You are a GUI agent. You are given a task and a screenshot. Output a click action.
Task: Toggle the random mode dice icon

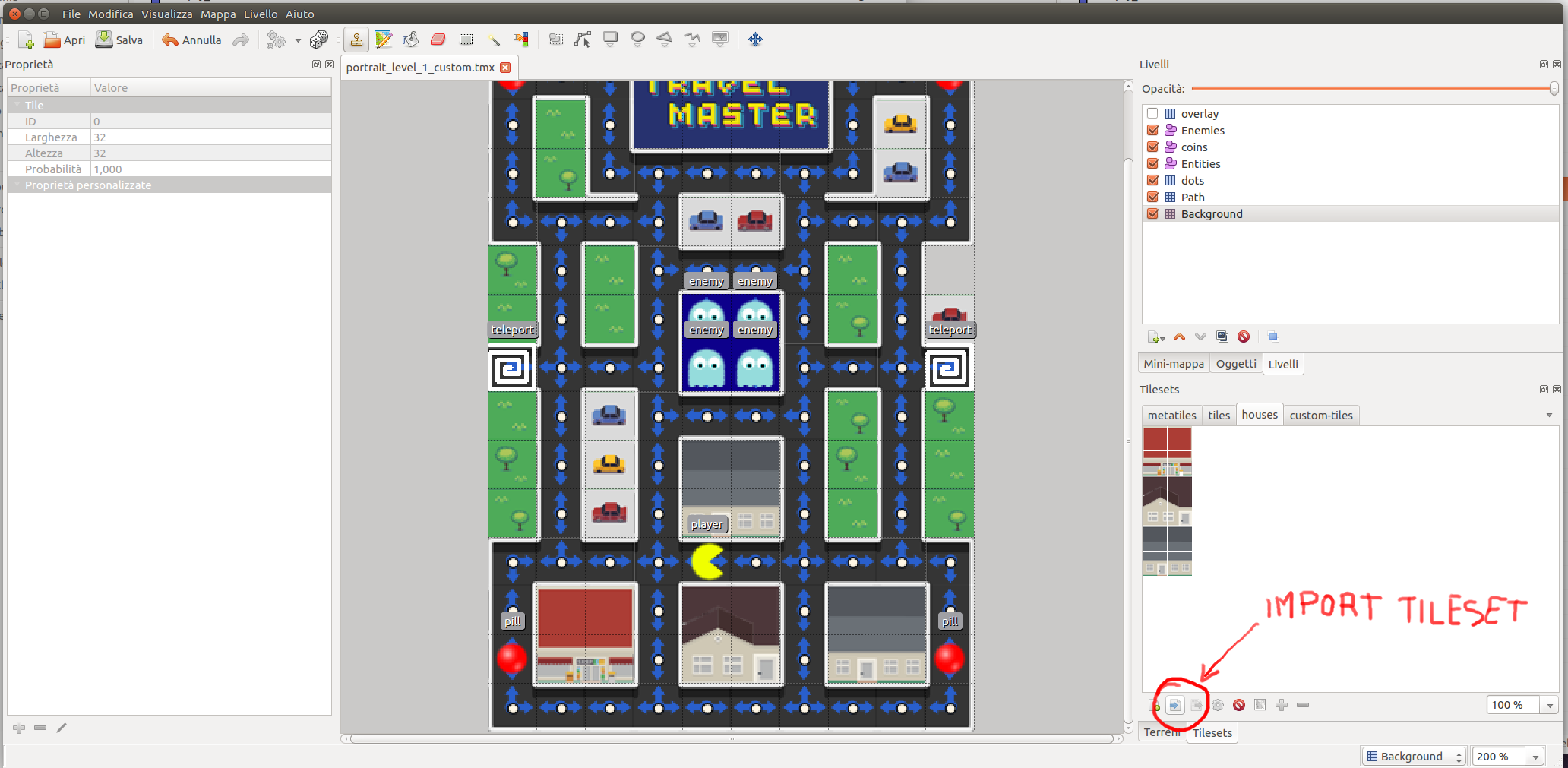tap(319, 40)
